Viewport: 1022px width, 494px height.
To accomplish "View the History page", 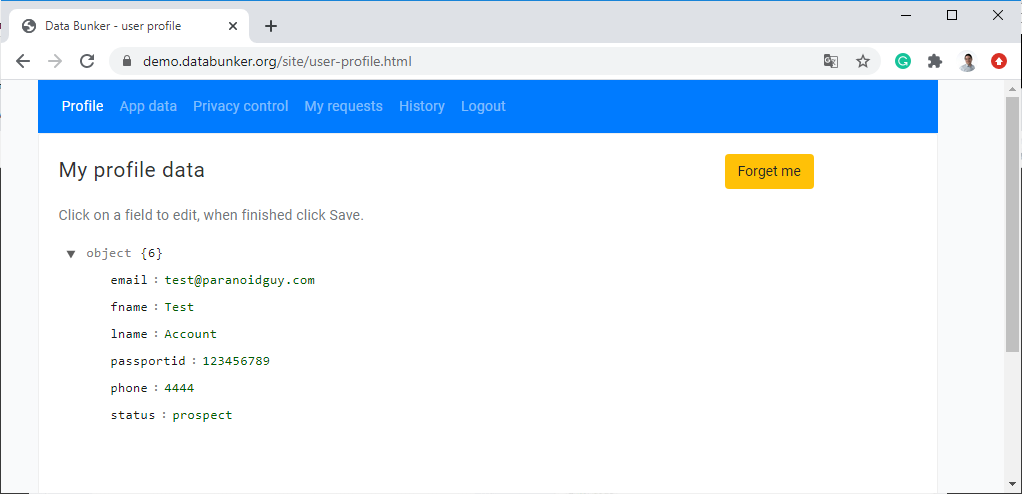I will tap(422, 106).
